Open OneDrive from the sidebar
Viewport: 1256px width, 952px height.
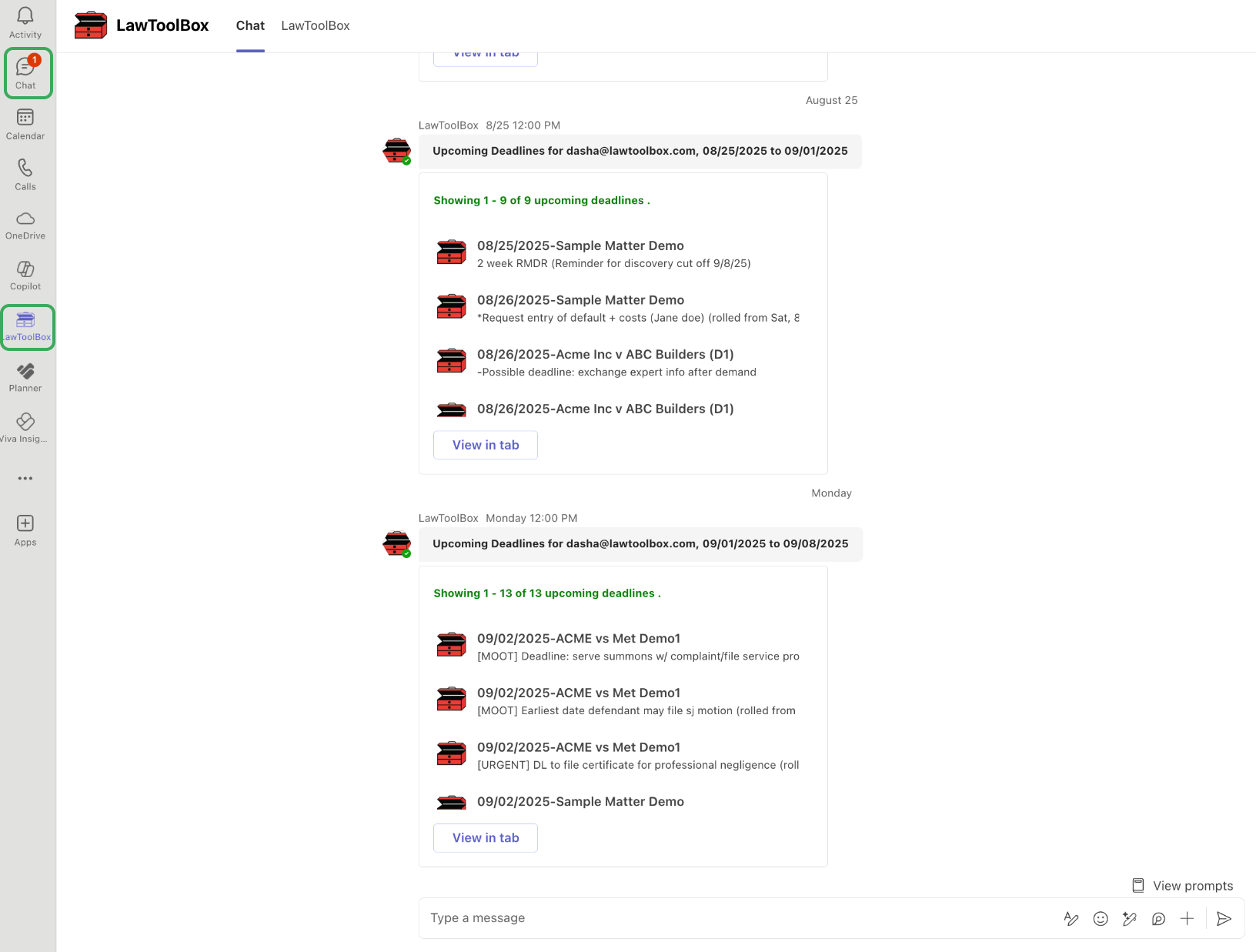[25, 225]
